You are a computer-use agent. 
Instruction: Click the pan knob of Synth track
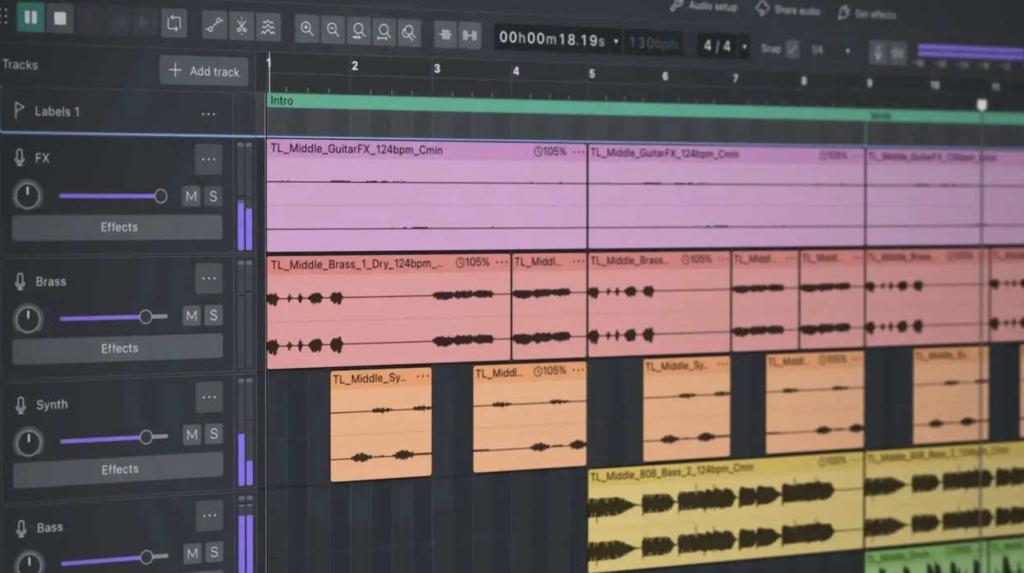point(29,442)
